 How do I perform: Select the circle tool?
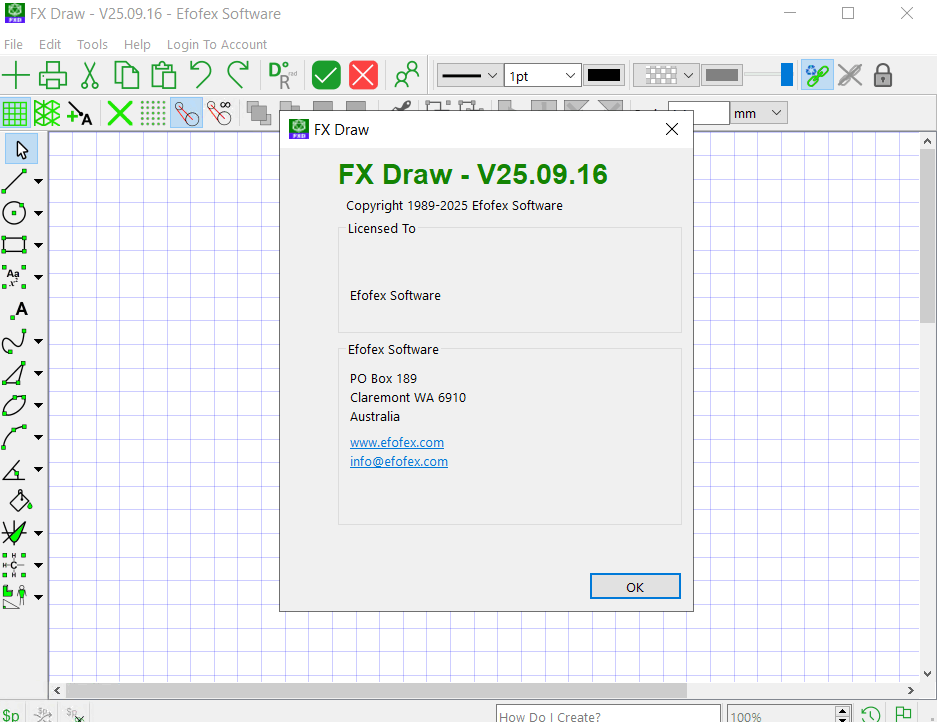[14, 213]
